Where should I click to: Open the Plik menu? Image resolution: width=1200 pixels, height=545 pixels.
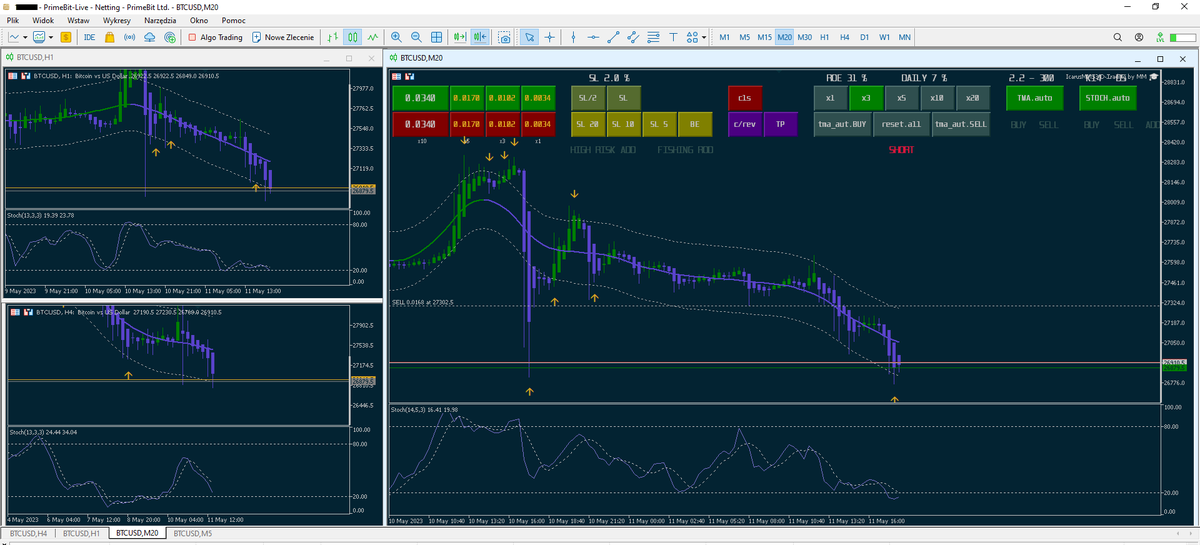[14, 20]
